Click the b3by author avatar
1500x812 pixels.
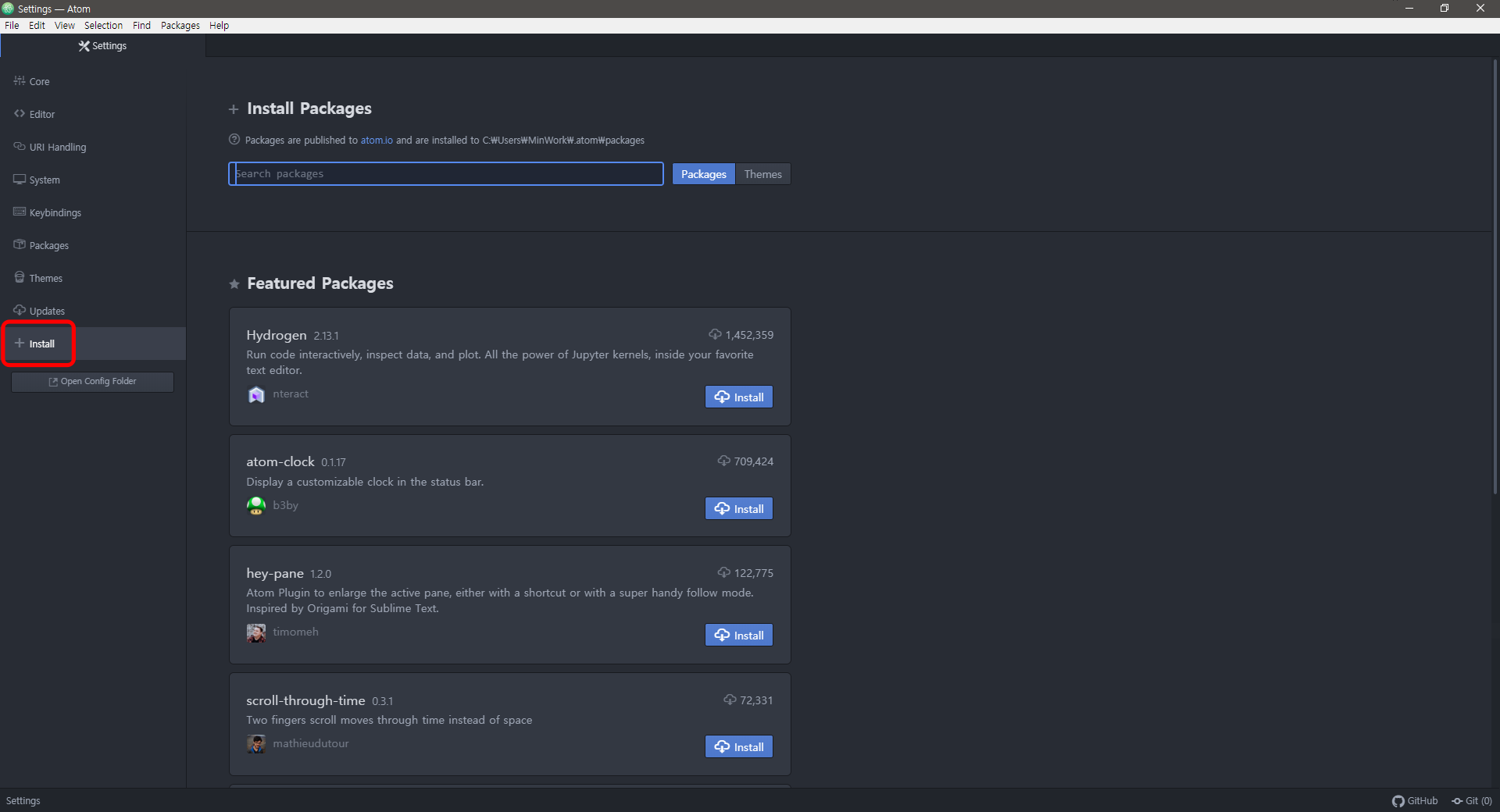[256, 506]
